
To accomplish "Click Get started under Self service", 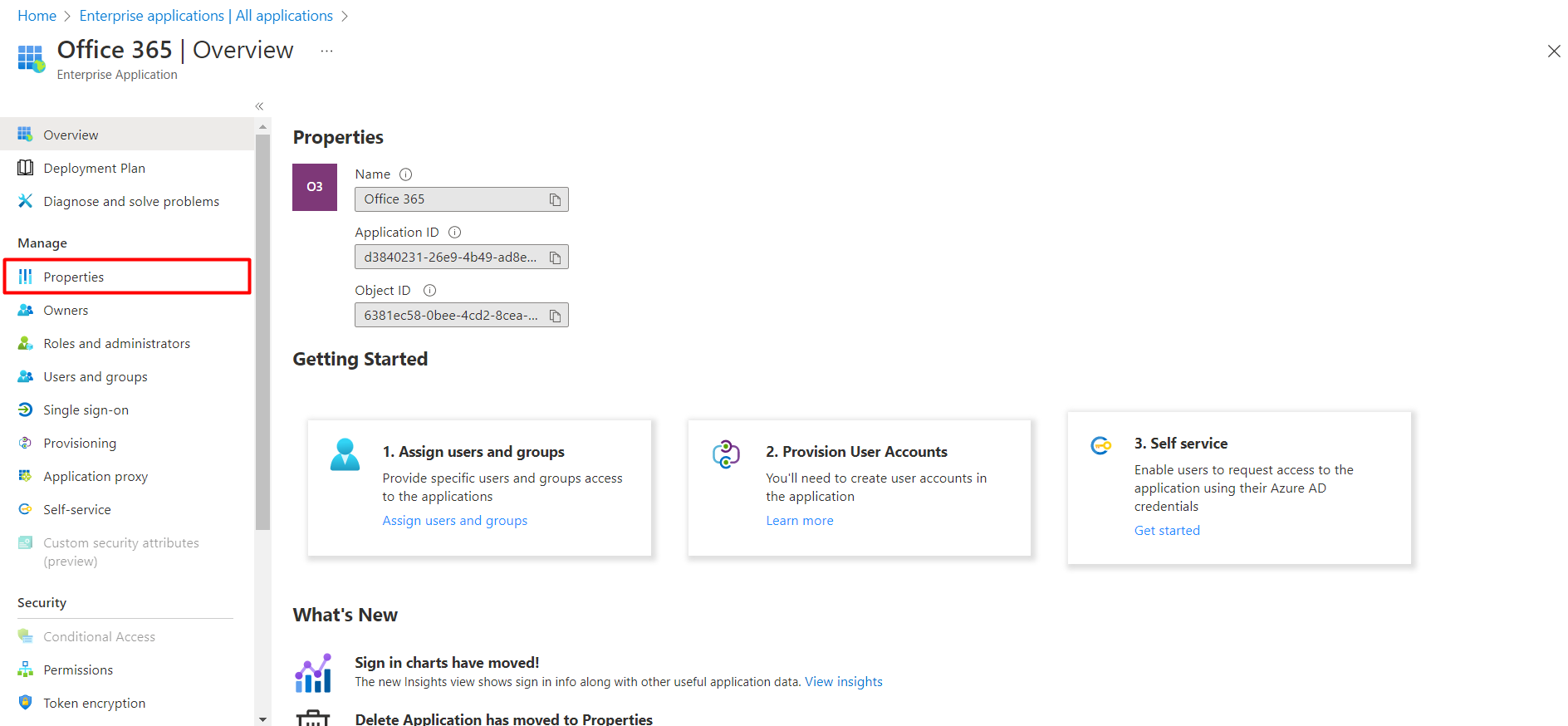I will click(1167, 531).
